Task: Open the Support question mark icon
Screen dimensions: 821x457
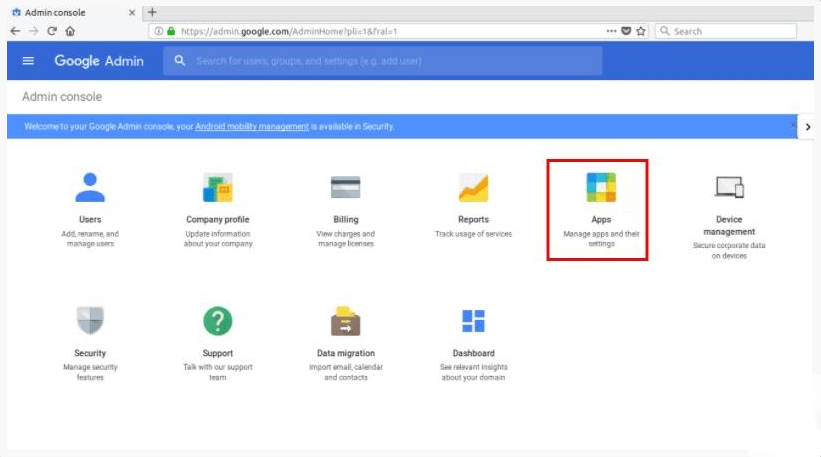Action: (218, 321)
